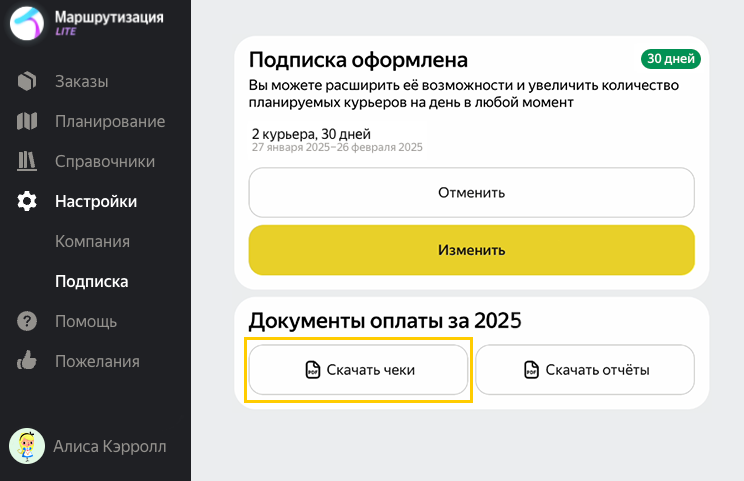
Task: Click the Маршрутизация logo icon
Action: (x=27, y=23)
